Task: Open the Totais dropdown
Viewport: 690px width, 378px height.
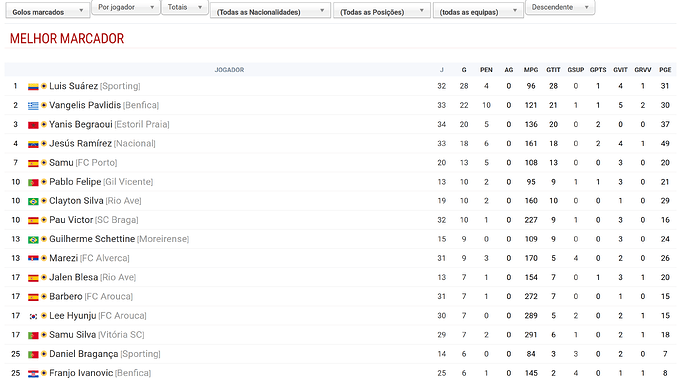Action: point(185,7)
